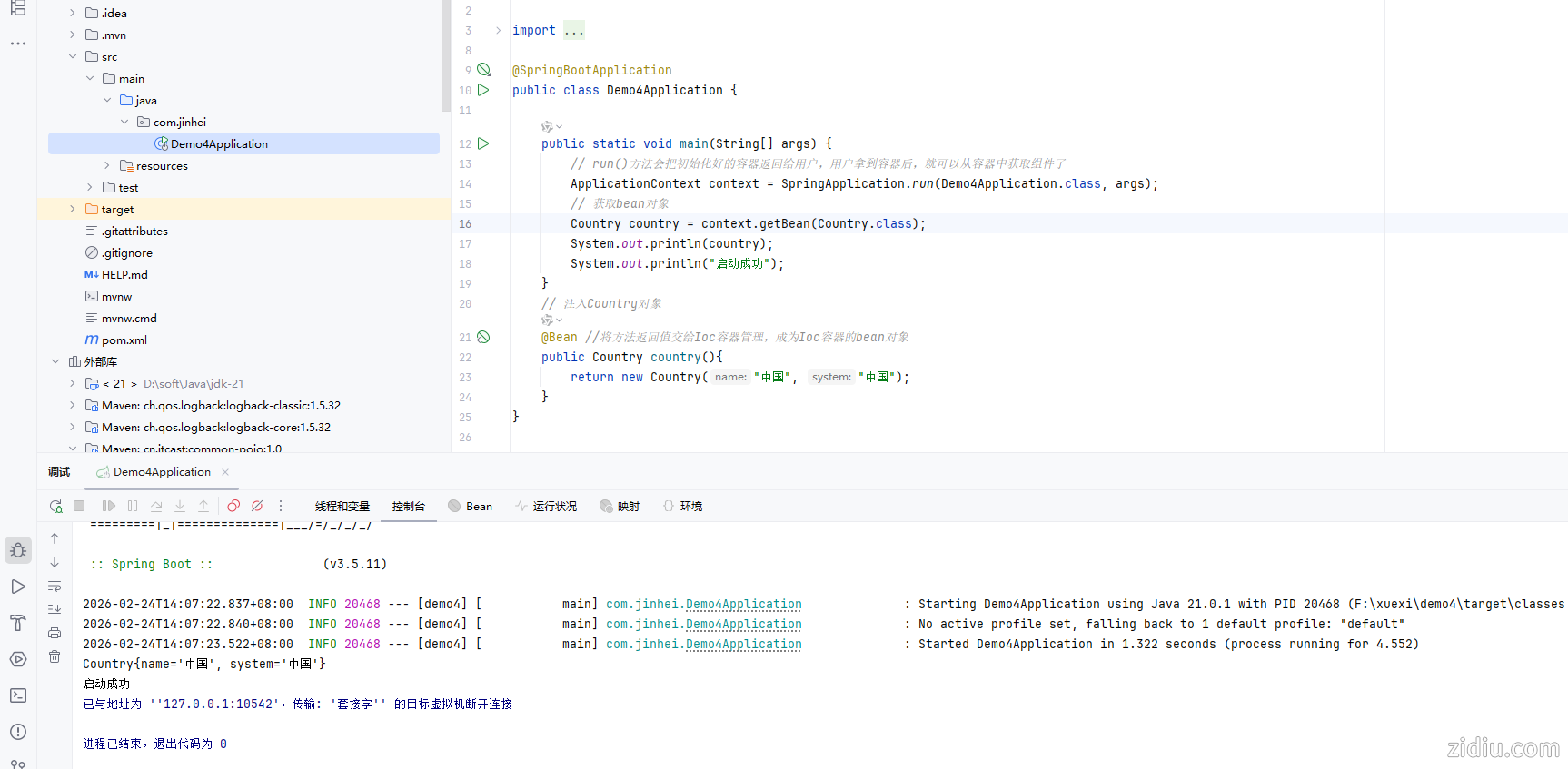Toggle scroll to end of console
This screenshot has width=1568, height=769.
[x=55, y=609]
